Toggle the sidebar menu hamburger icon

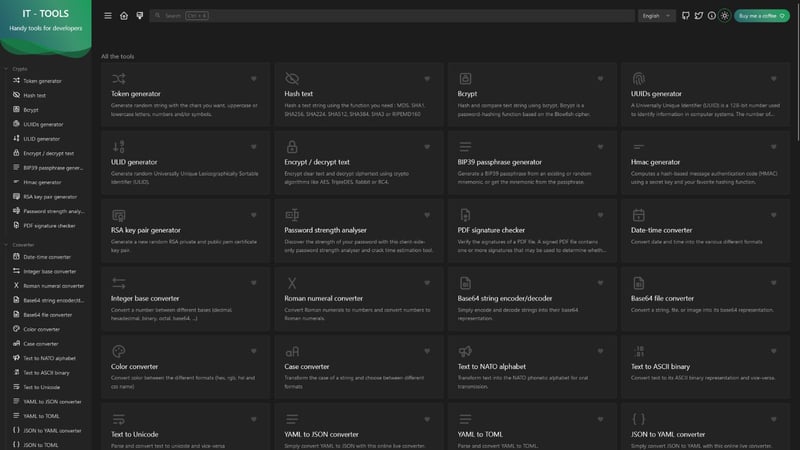108,16
